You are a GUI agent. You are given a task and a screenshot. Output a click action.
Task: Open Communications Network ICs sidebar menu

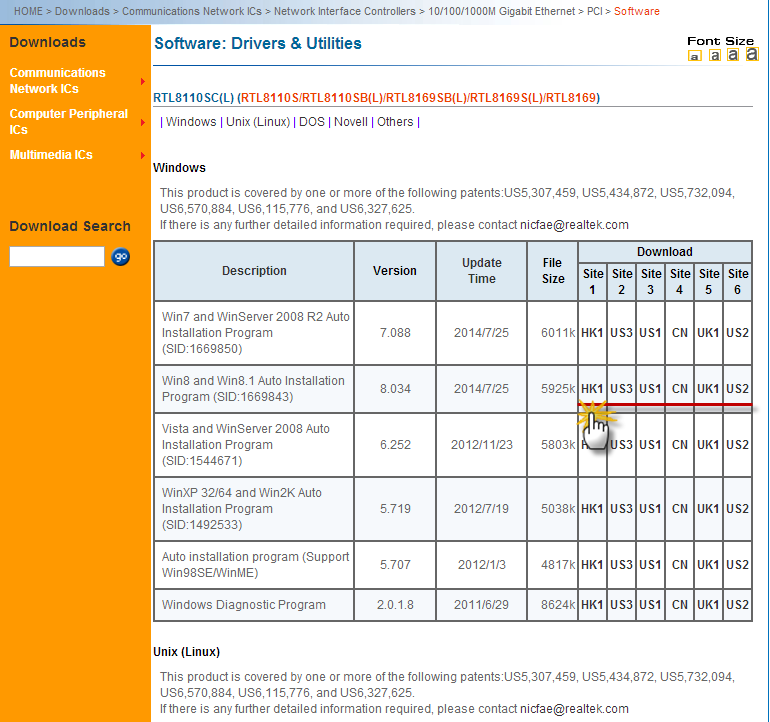57,81
